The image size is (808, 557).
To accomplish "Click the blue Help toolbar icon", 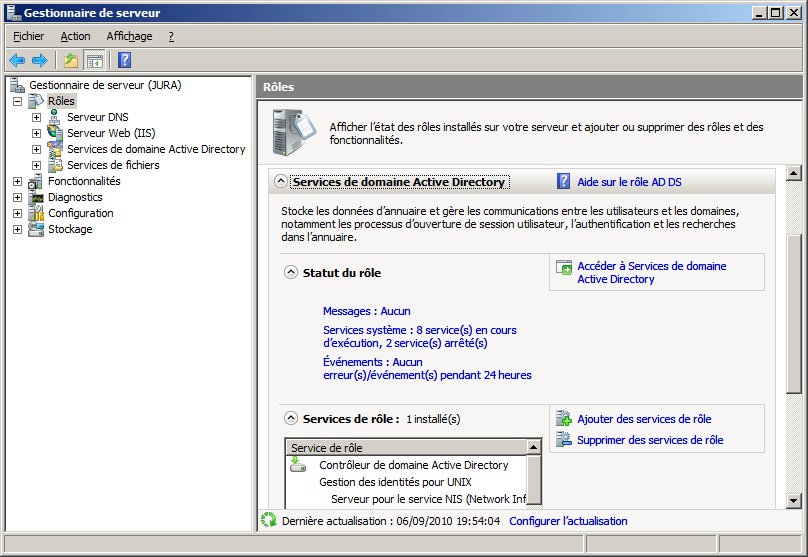I will (124, 60).
